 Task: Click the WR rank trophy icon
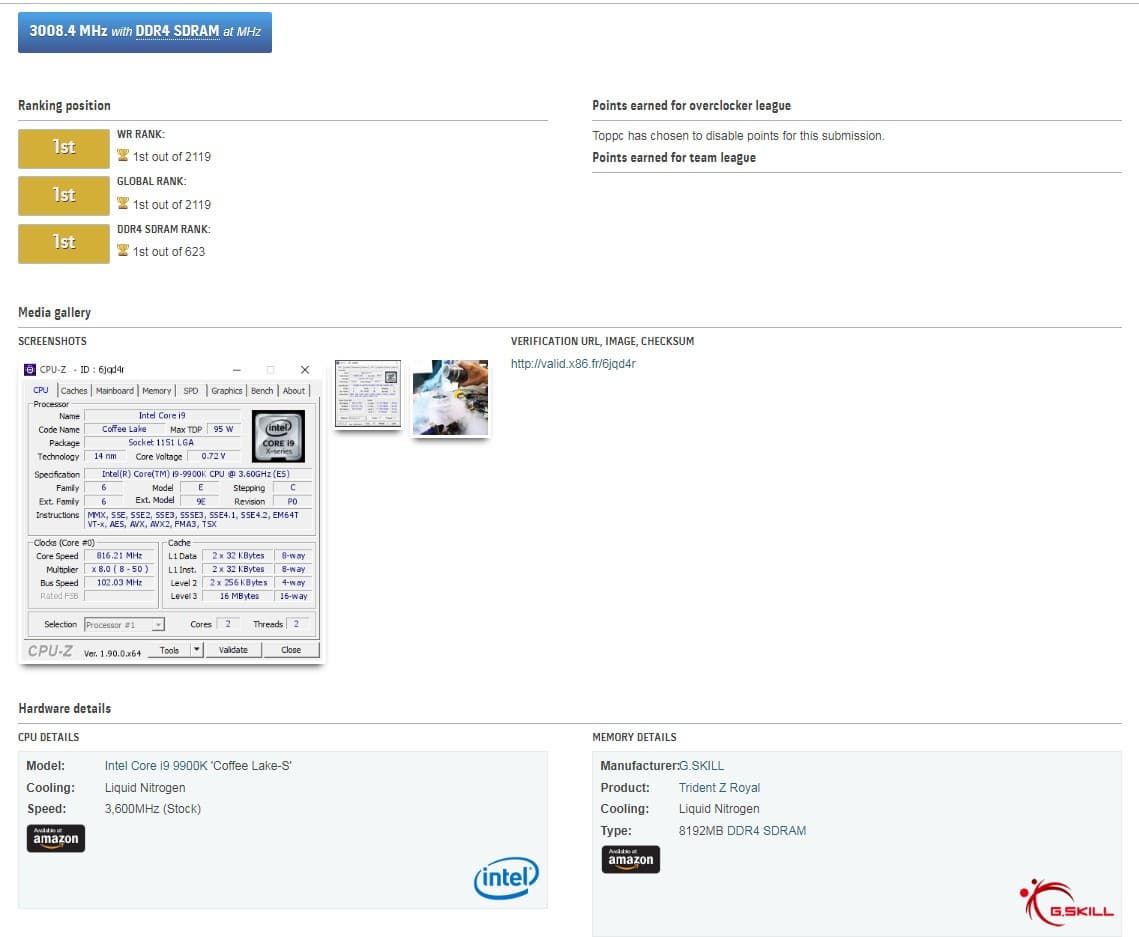123,155
